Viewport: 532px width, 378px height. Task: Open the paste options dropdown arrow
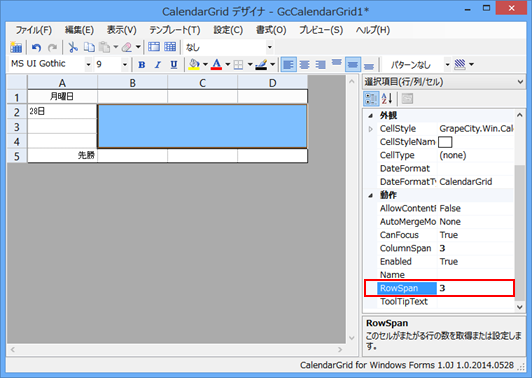(116, 47)
